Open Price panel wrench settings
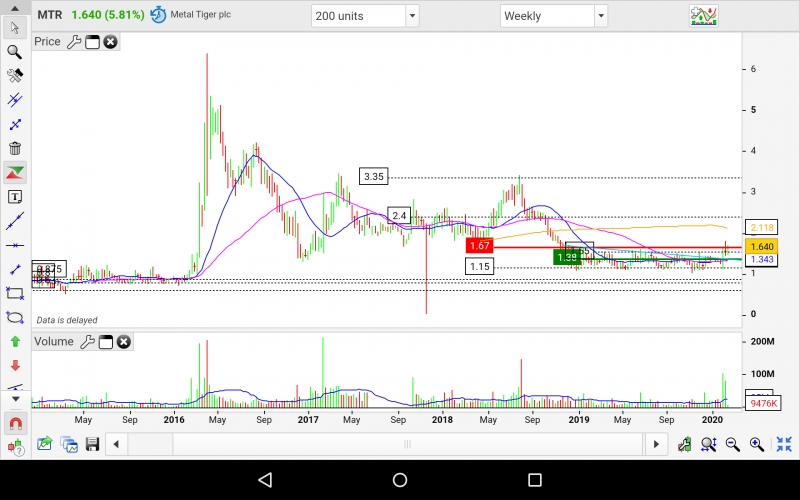This screenshot has height=500, width=800. click(x=73, y=42)
